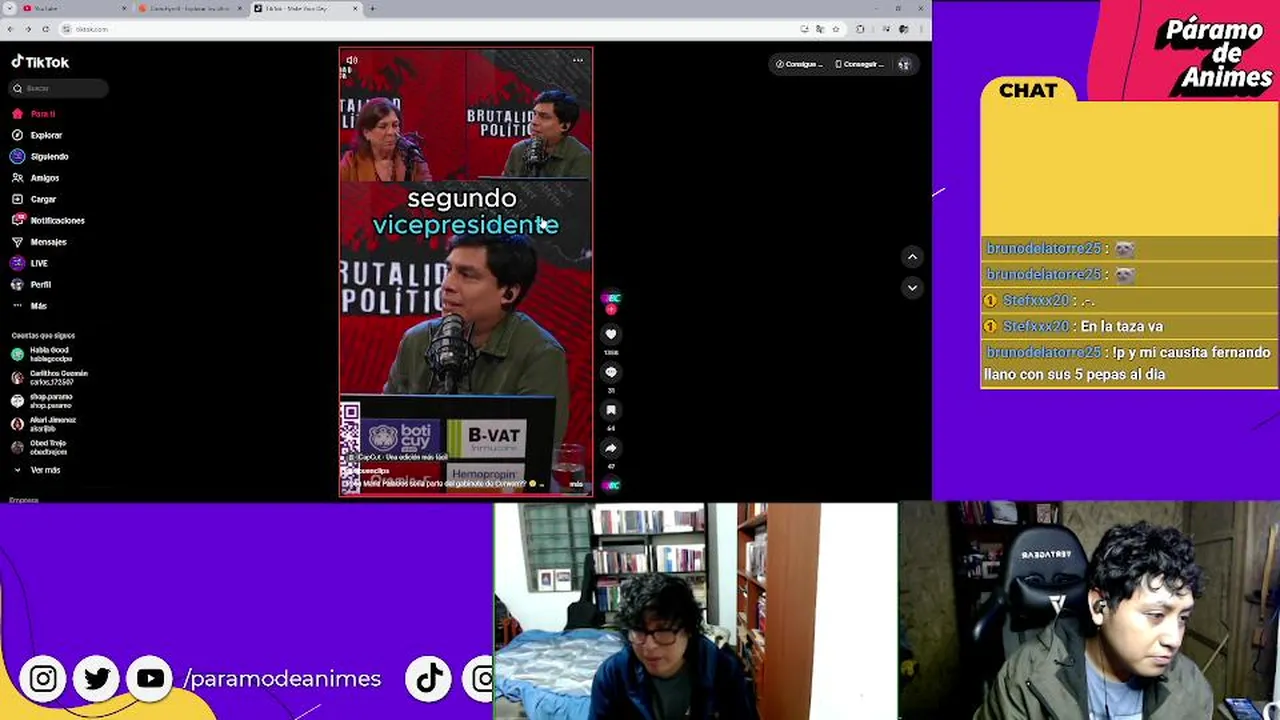Open the video three-dots options menu
1280x720 pixels.
pyautogui.click(x=578, y=60)
